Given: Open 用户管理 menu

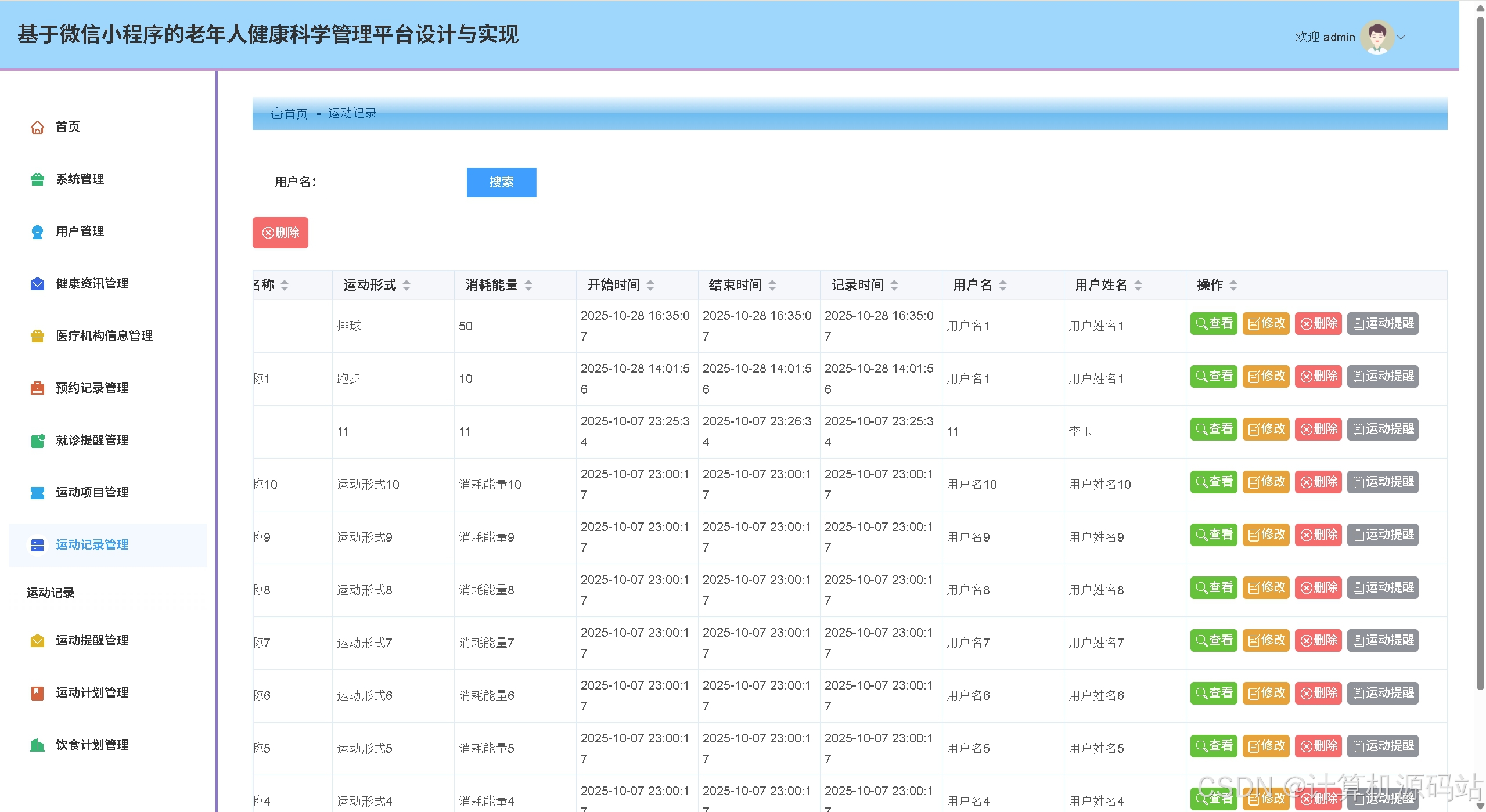Looking at the screenshot, I should (x=107, y=232).
